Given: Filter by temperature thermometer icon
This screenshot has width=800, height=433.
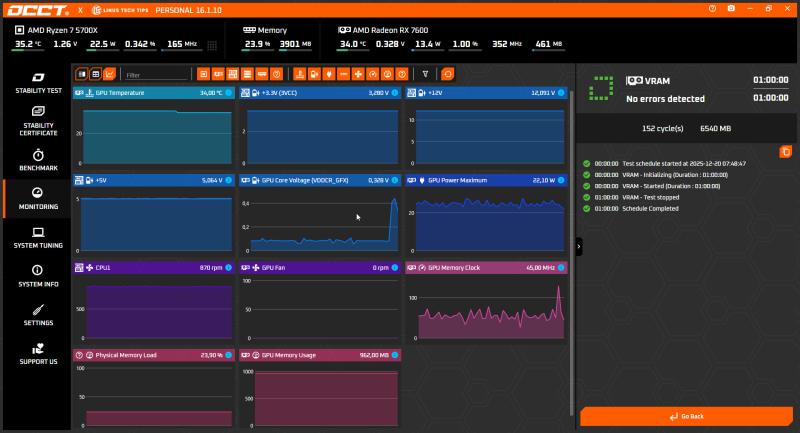Looking at the screenshot, I should (x=300, y=74).
